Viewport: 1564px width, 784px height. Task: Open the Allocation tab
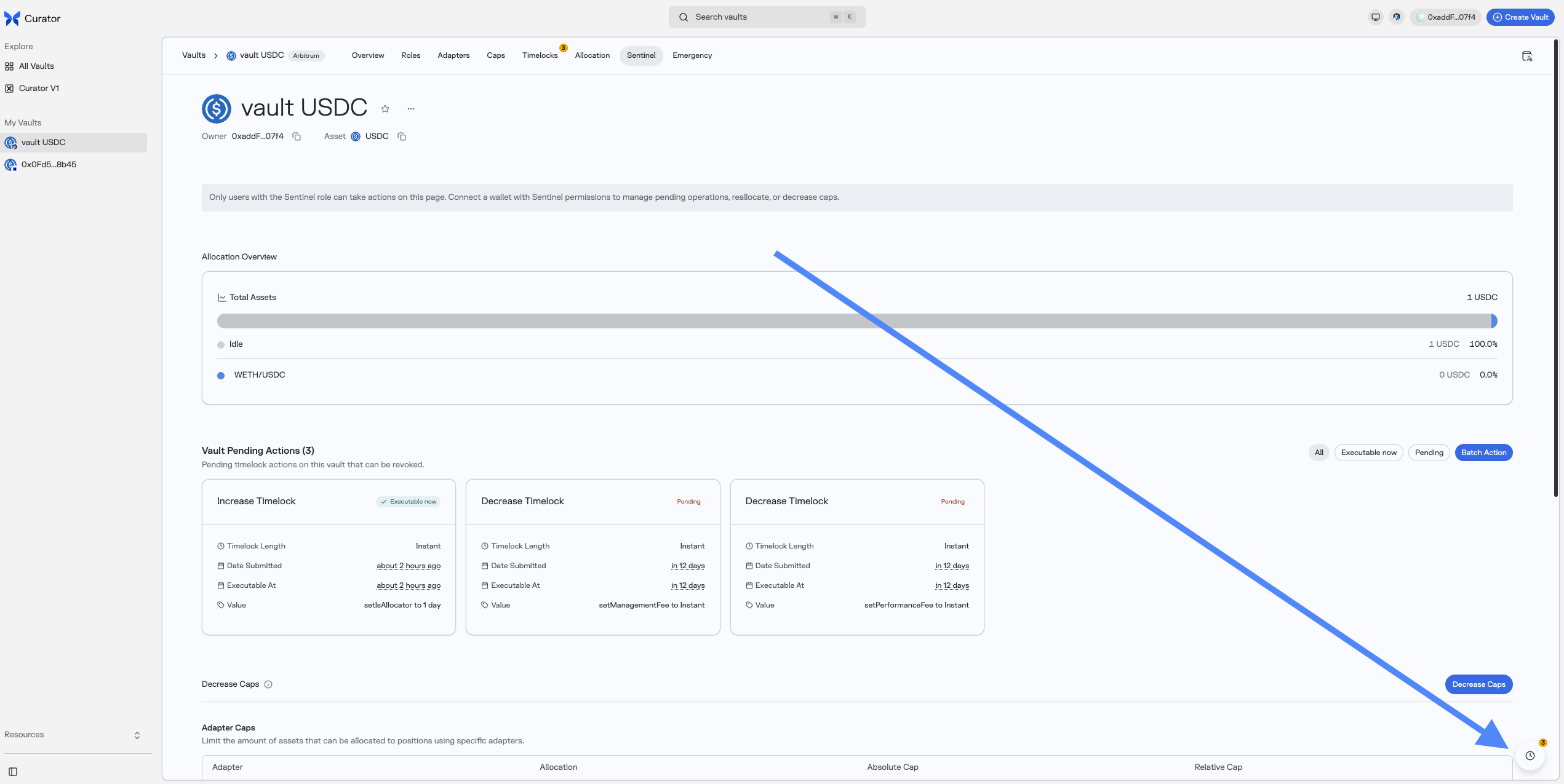(x=592, y=55)
